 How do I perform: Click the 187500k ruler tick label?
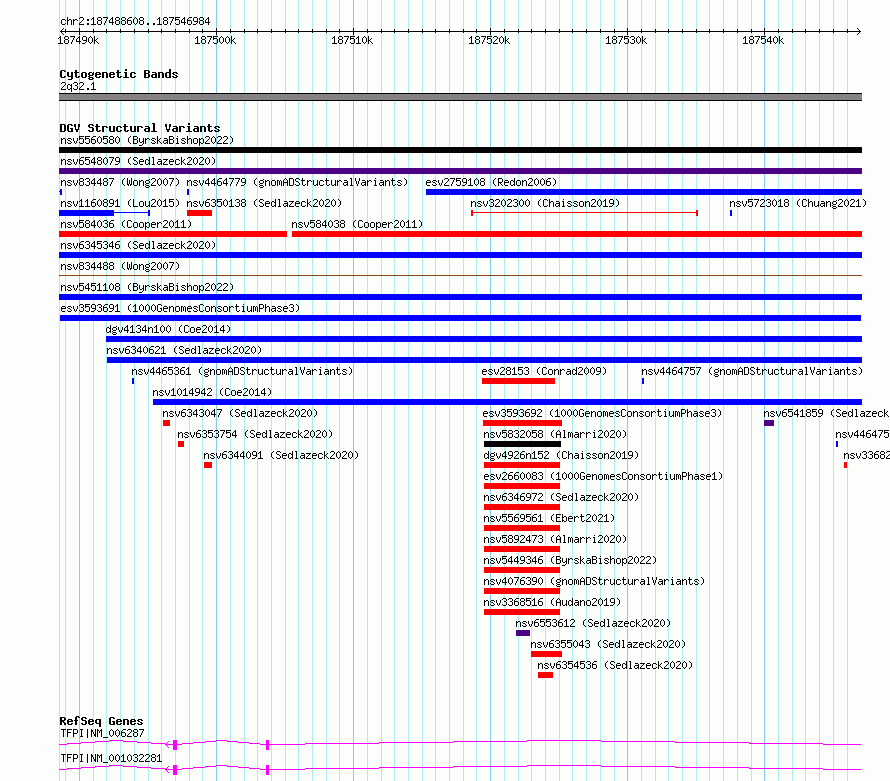coord(215,40)
